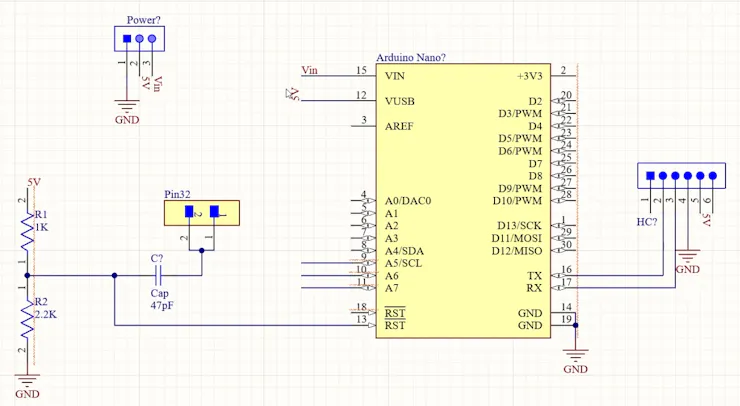Select the D7 pin label
740x406 pixels.
click(x=535, y=164)
